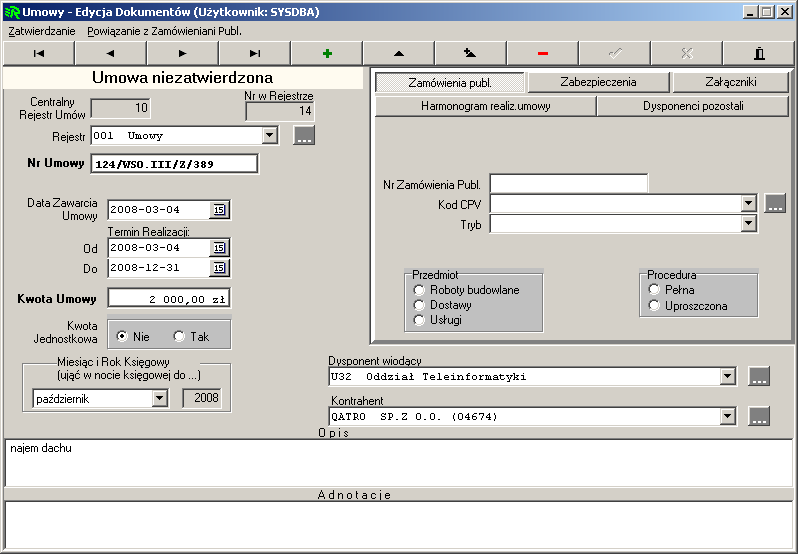Open Powiązanie z Zamówieniami Publ. menu
798x554 pixels.
[x=164, y=31]
